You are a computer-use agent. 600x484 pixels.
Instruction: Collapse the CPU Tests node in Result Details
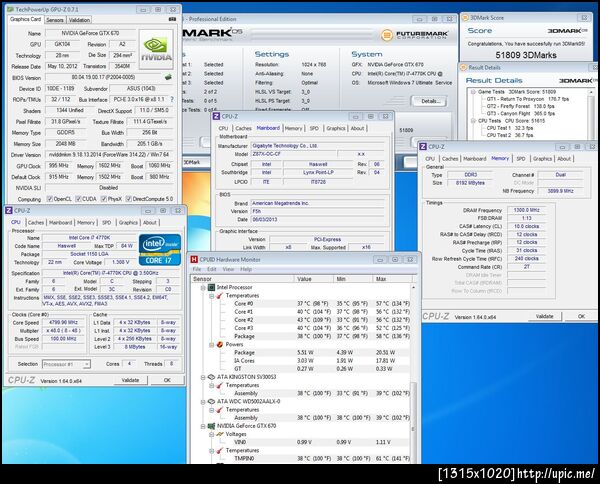click(473, 121)
